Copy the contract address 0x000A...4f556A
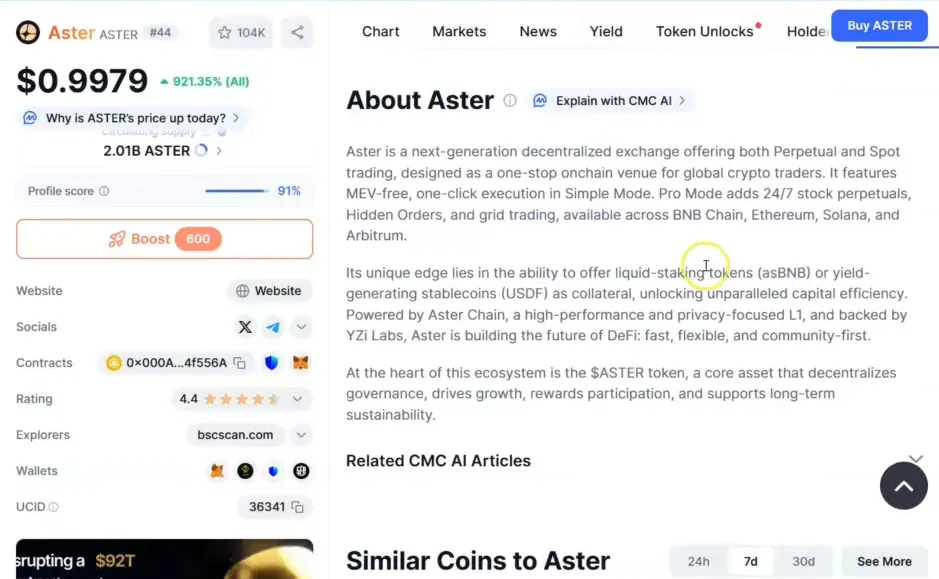The width and height of the screenshot is (939, 579). (240, 363)
